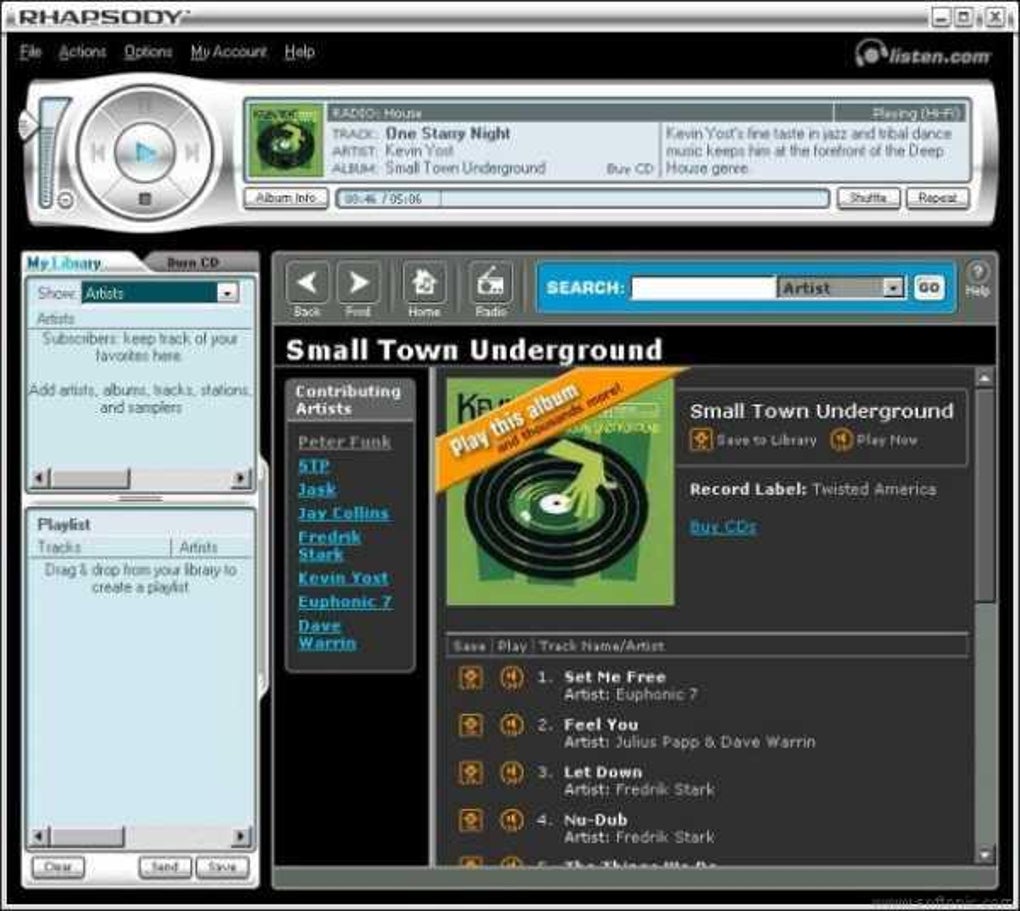Viewport: 1020px width, 911px height.
Task: Open the Help menu
Action: coord(299,51)
